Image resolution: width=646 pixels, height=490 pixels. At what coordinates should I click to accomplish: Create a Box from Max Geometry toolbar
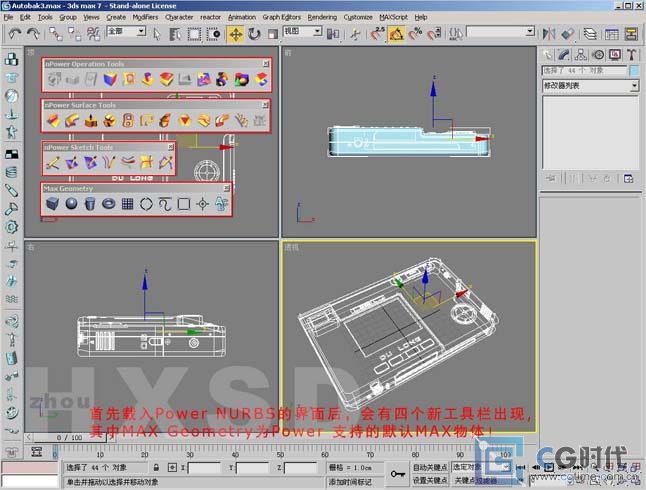tap(52, 204)
